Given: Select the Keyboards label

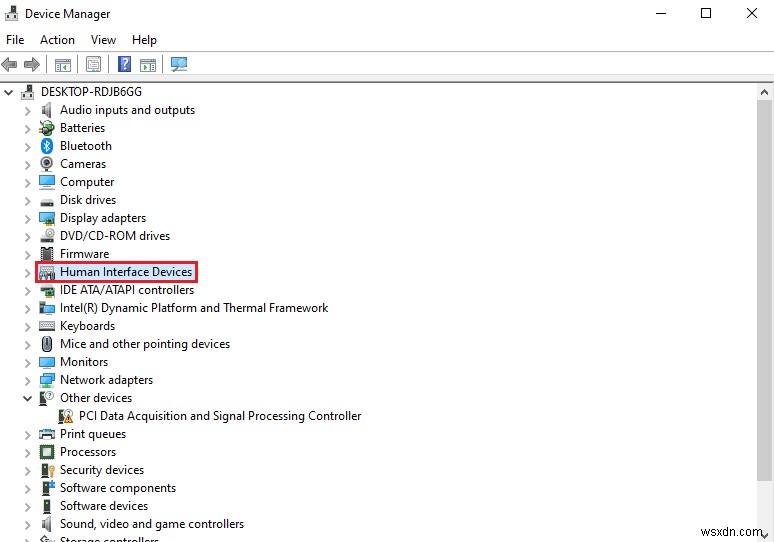Looking at the screenshot, I should click(x=87, y=326).
